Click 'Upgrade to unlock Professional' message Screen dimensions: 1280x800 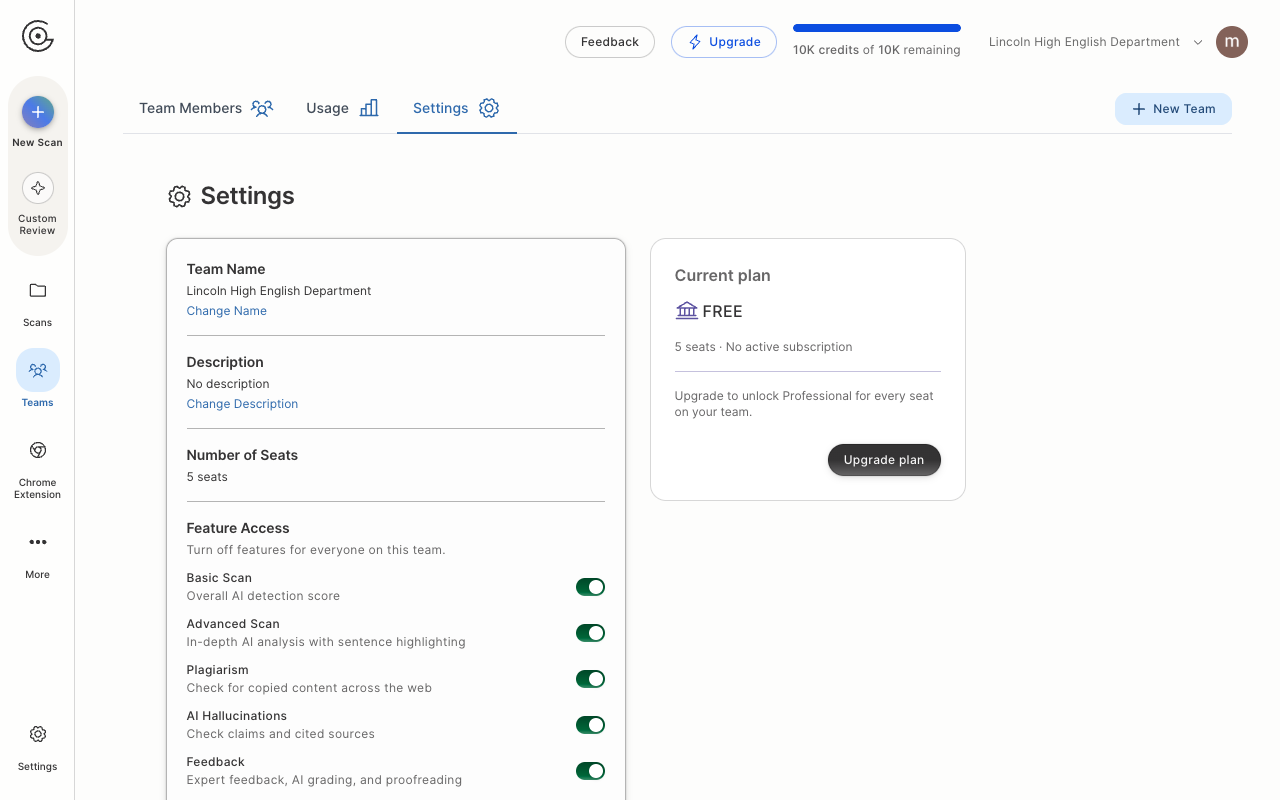pos(804,404)
